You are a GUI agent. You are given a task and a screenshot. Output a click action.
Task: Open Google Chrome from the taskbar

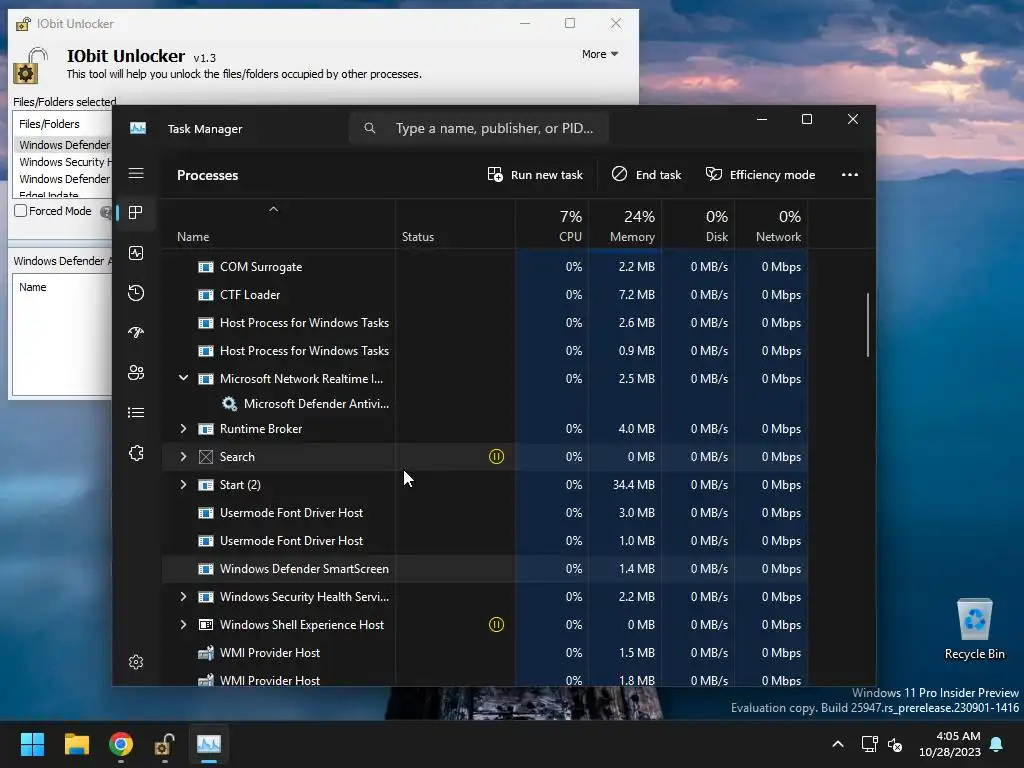pyautogui.click(x=121, y=744)
